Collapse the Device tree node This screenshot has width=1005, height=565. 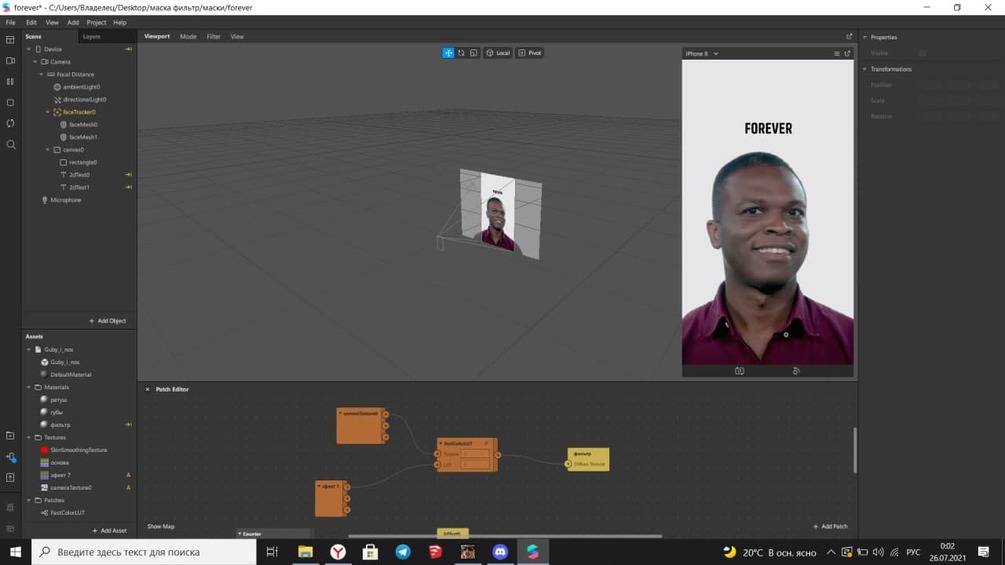point(29,49)
